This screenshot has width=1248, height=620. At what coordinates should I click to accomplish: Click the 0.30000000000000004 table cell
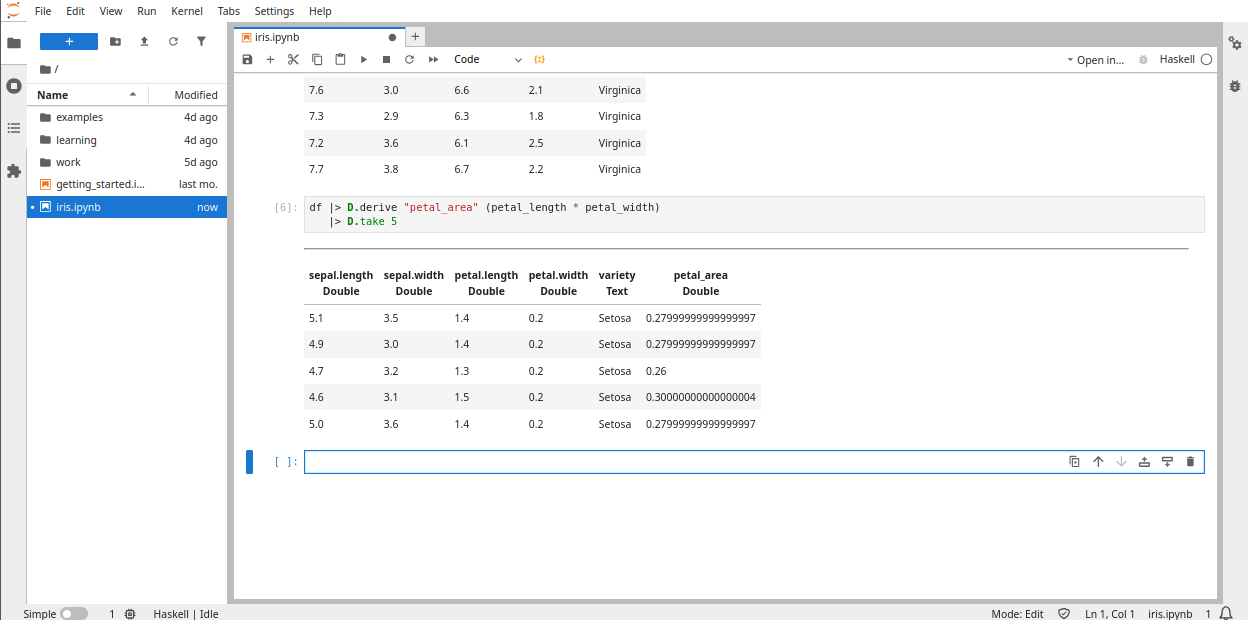(700, 397)
